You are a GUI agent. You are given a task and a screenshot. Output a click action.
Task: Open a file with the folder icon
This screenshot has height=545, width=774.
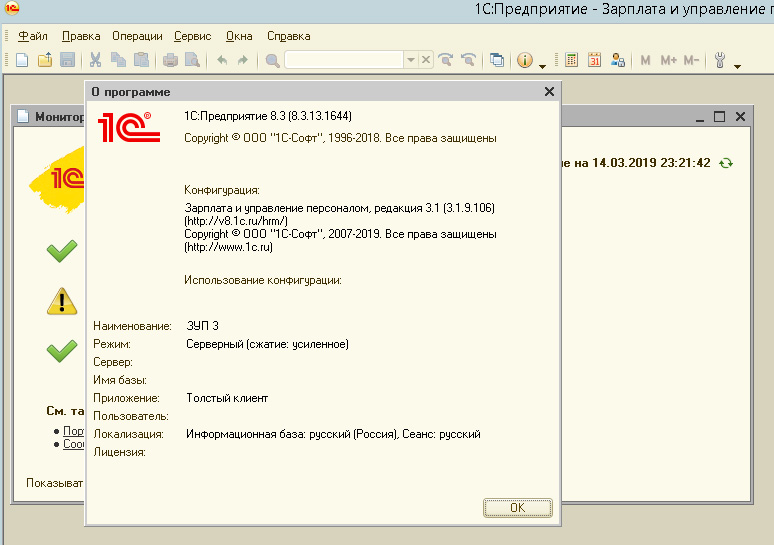tap(45, 60)
